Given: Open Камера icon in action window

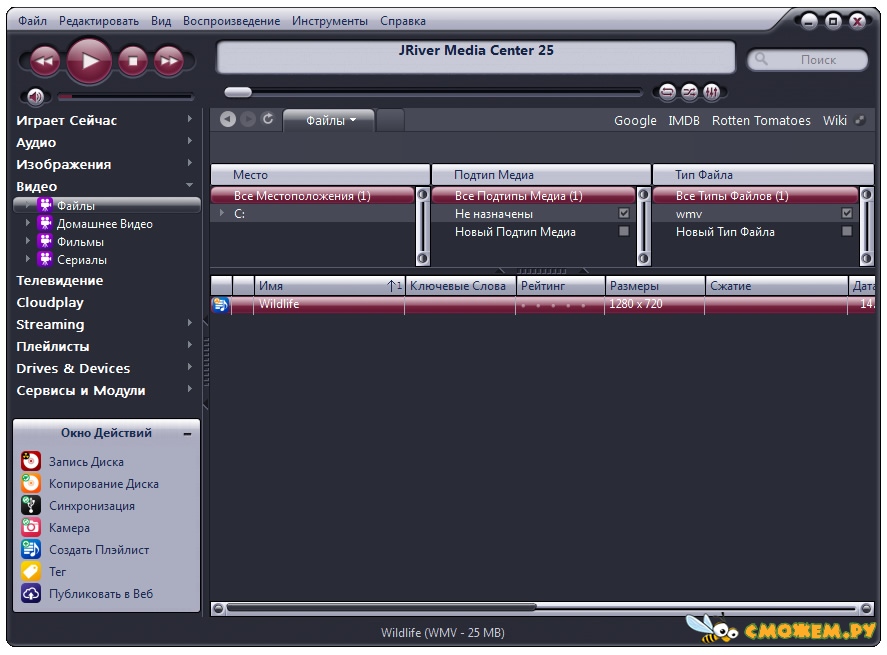Looking at the screenshot, I should pyautogui.click(x=31, y=527).
